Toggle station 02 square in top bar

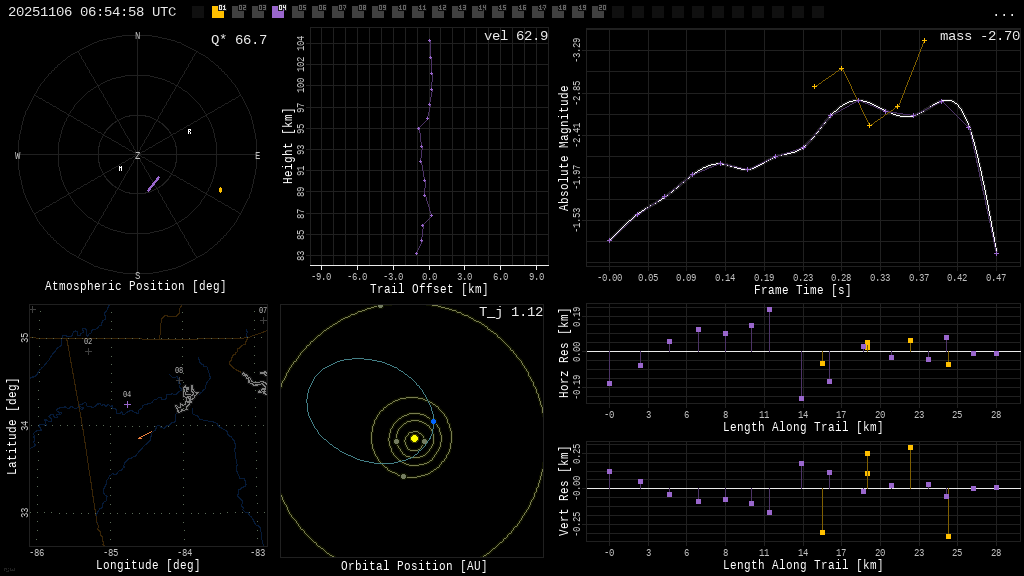click(x=238, y=12)
